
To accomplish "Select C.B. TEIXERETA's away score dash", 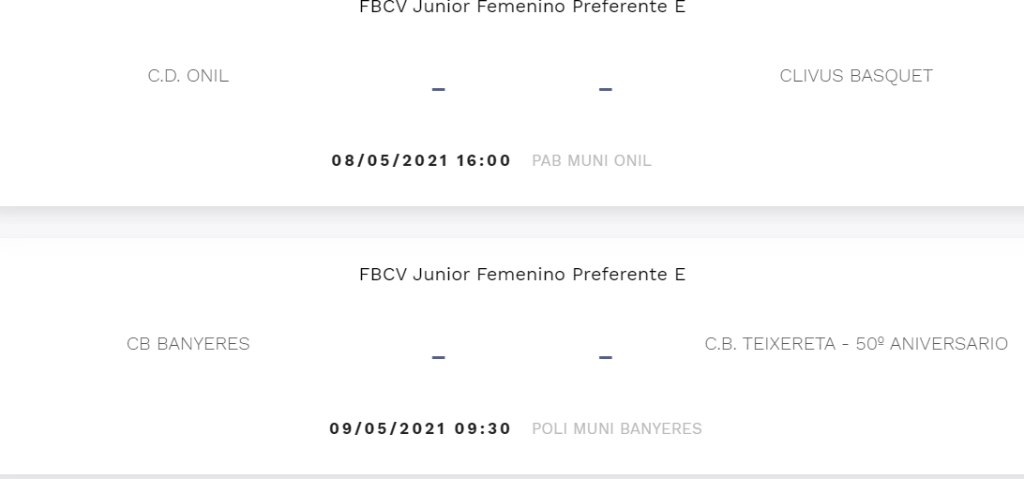I will pos(605,357).
